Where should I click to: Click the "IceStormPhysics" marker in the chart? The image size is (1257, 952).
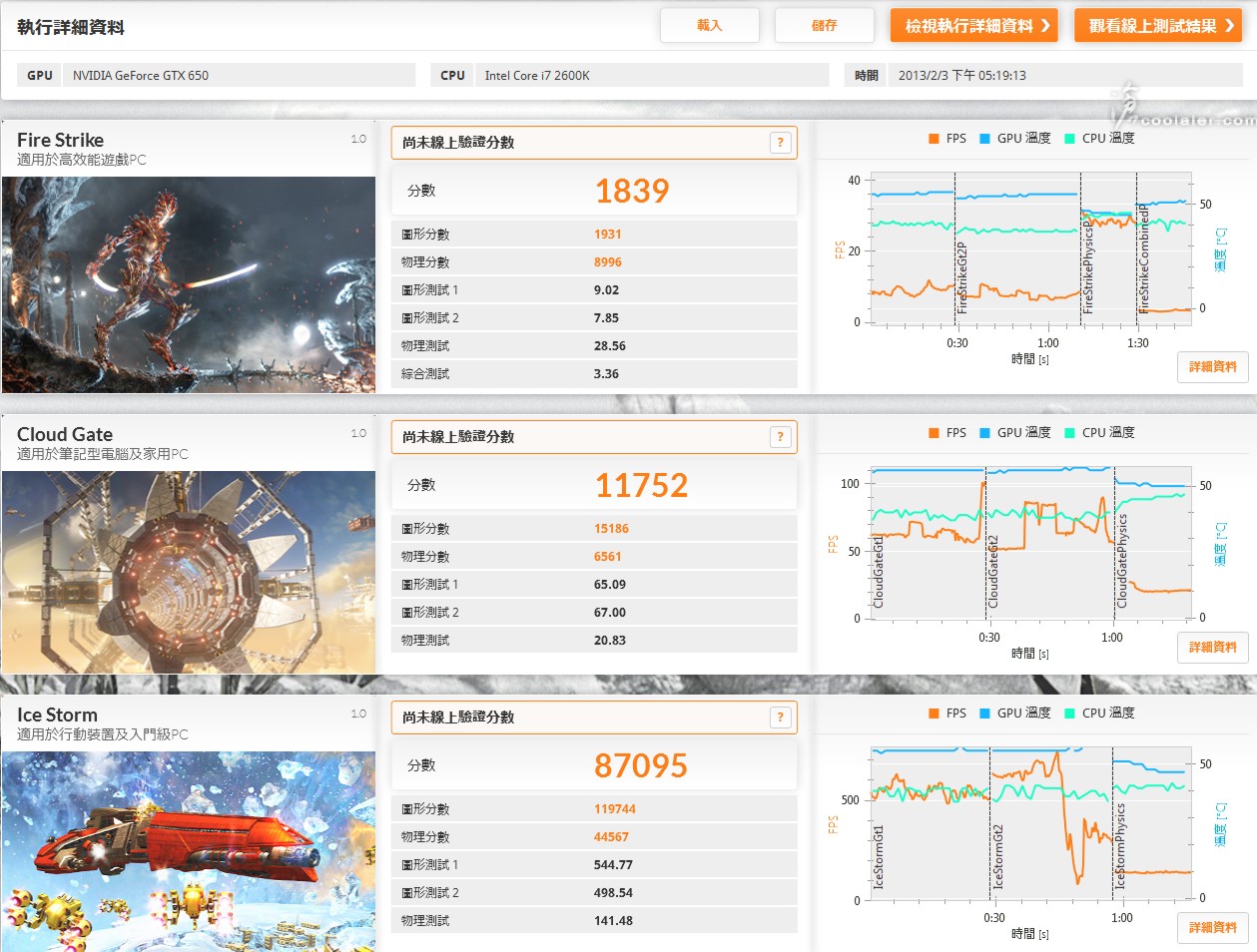tap(1120, 846)
